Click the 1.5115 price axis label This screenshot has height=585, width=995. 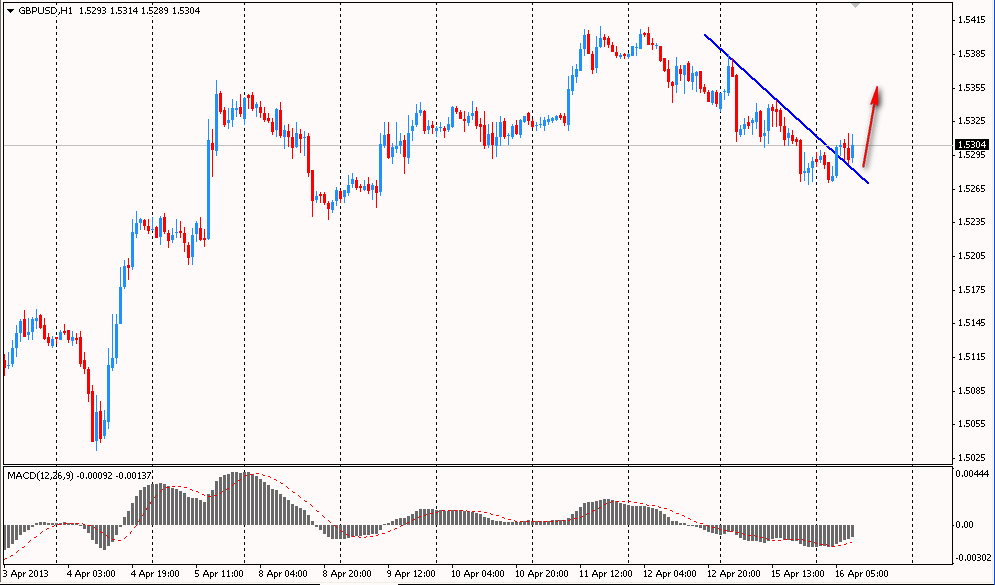pyautogui.click(x=973, y=357)
